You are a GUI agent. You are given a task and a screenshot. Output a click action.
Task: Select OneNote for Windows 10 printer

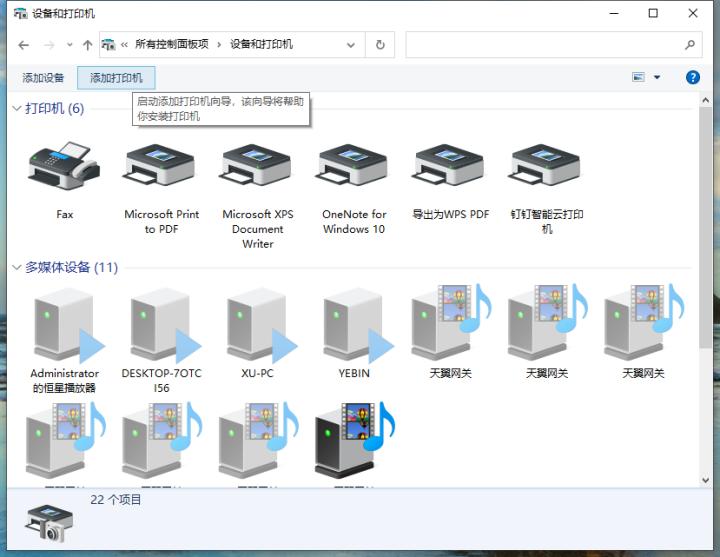(354, 165)
